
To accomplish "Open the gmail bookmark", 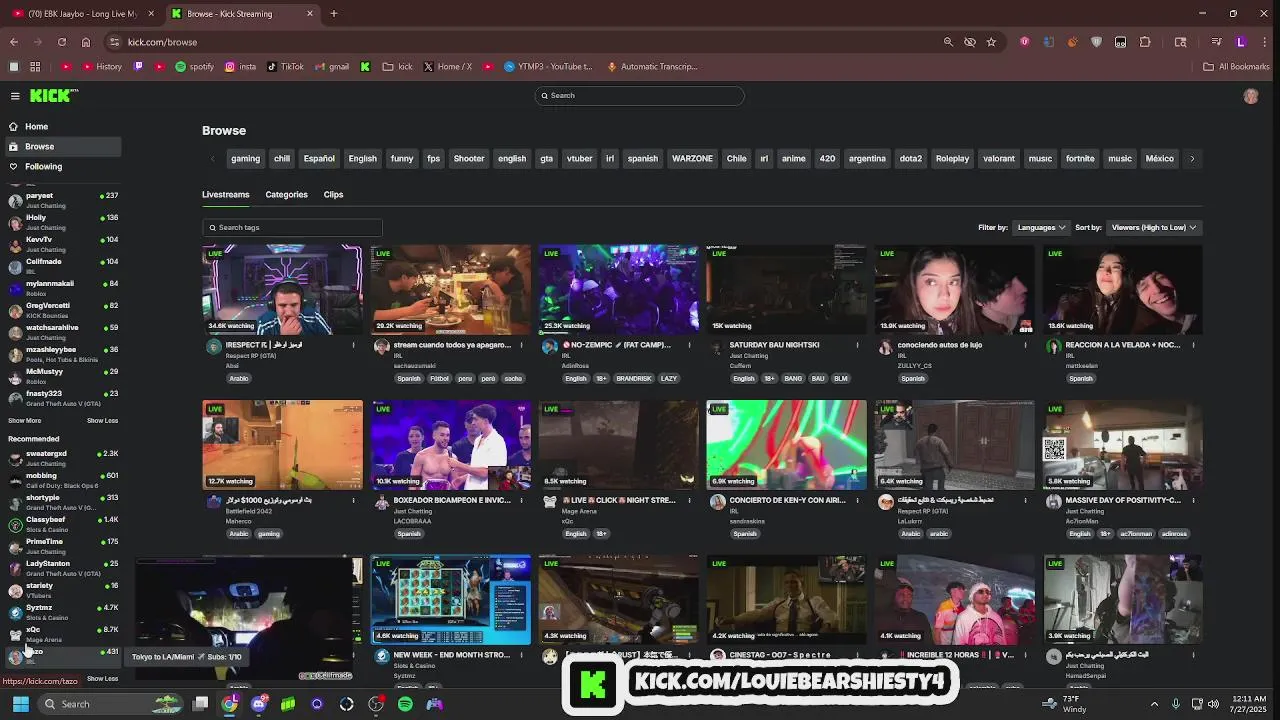I will pos(332,67).
